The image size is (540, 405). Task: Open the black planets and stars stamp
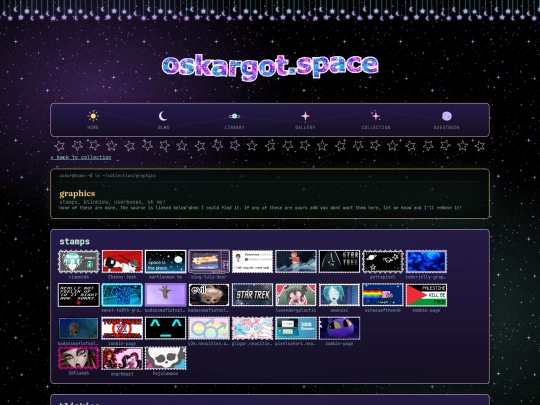click(x=383, y=262)
